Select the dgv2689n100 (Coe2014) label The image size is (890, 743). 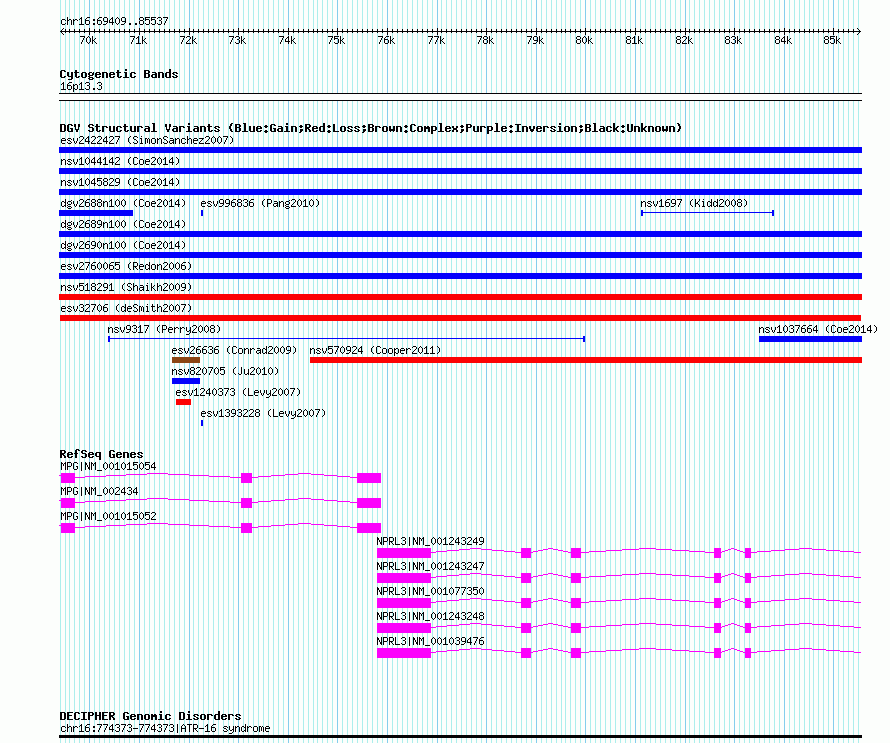(x=123, y=224)
